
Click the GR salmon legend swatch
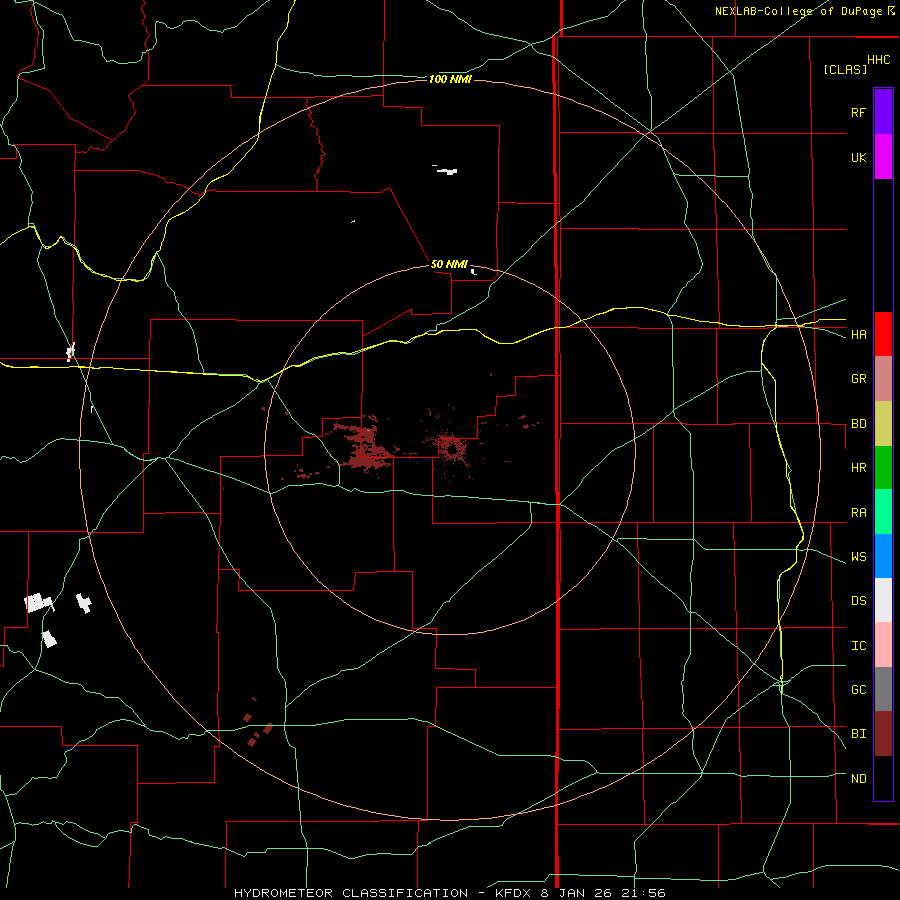pyautogui.click(x=883, y=379)
